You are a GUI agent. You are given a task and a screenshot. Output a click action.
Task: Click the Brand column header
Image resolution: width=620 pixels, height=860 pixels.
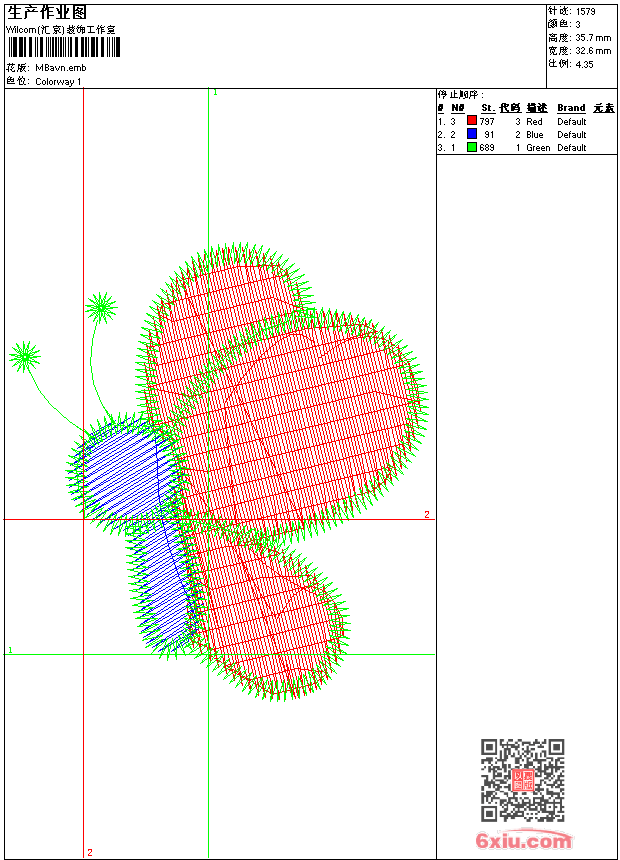(x=571, y=108)
